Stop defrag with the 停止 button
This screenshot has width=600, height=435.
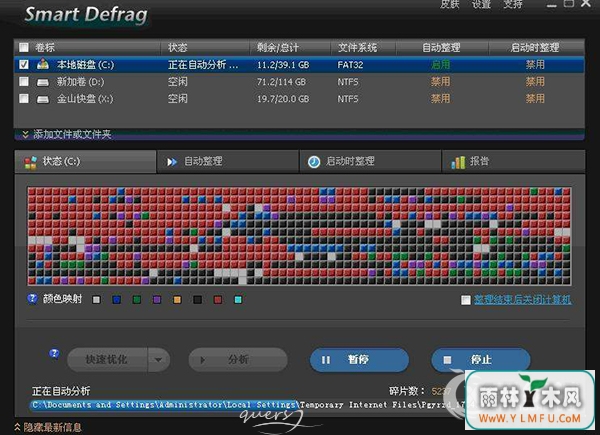(481, 360)
